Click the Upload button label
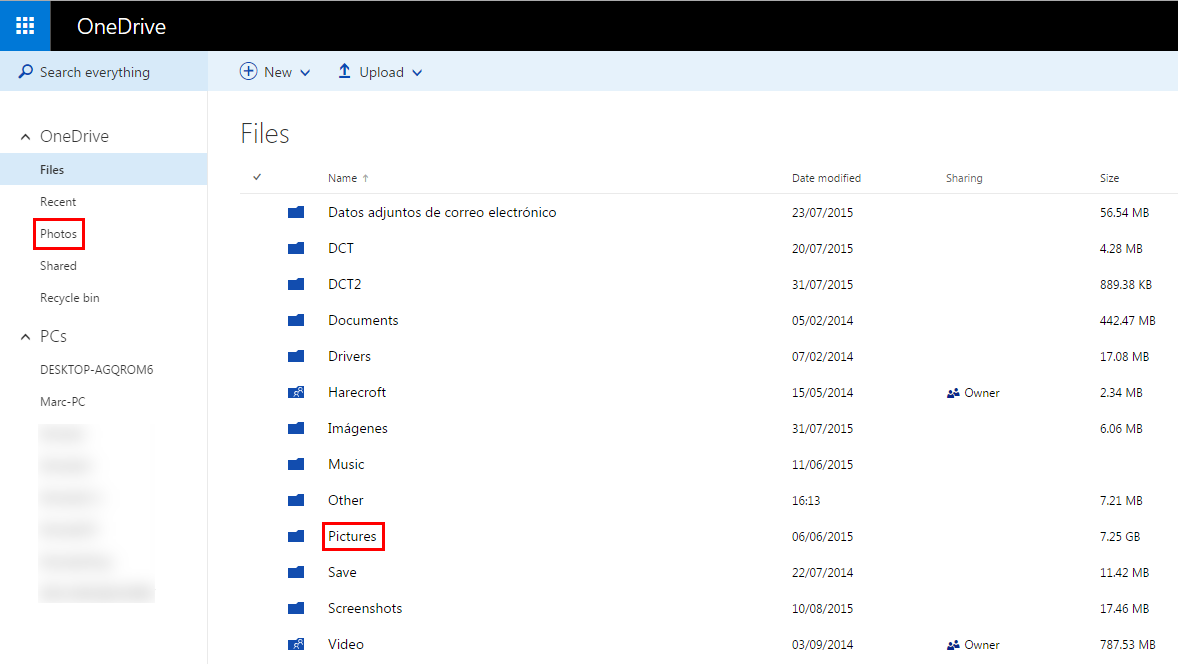 pyautogui.click(x=382, y=72)
